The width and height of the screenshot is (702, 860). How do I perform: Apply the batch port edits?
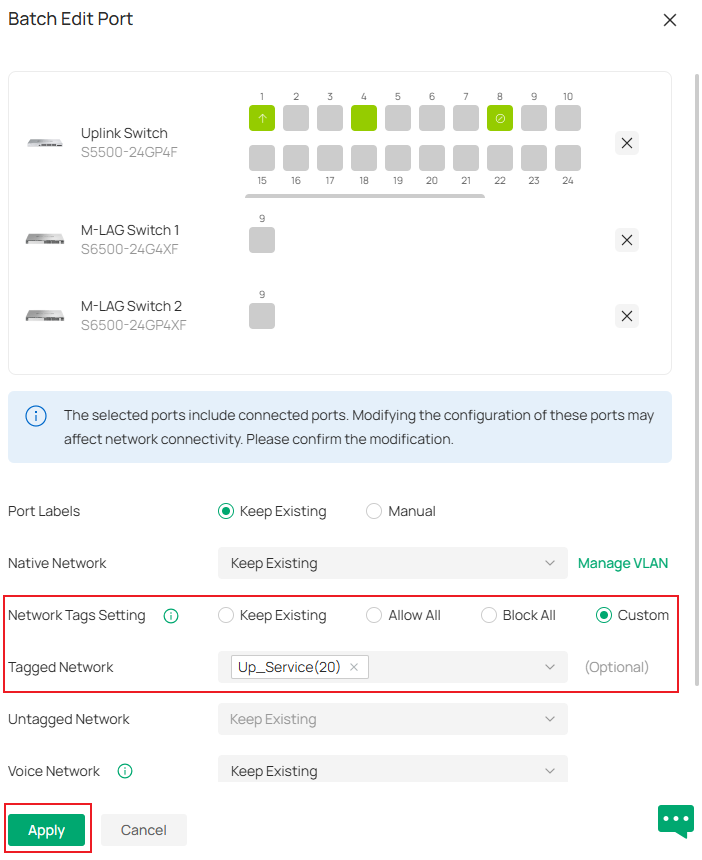point(46,829)
